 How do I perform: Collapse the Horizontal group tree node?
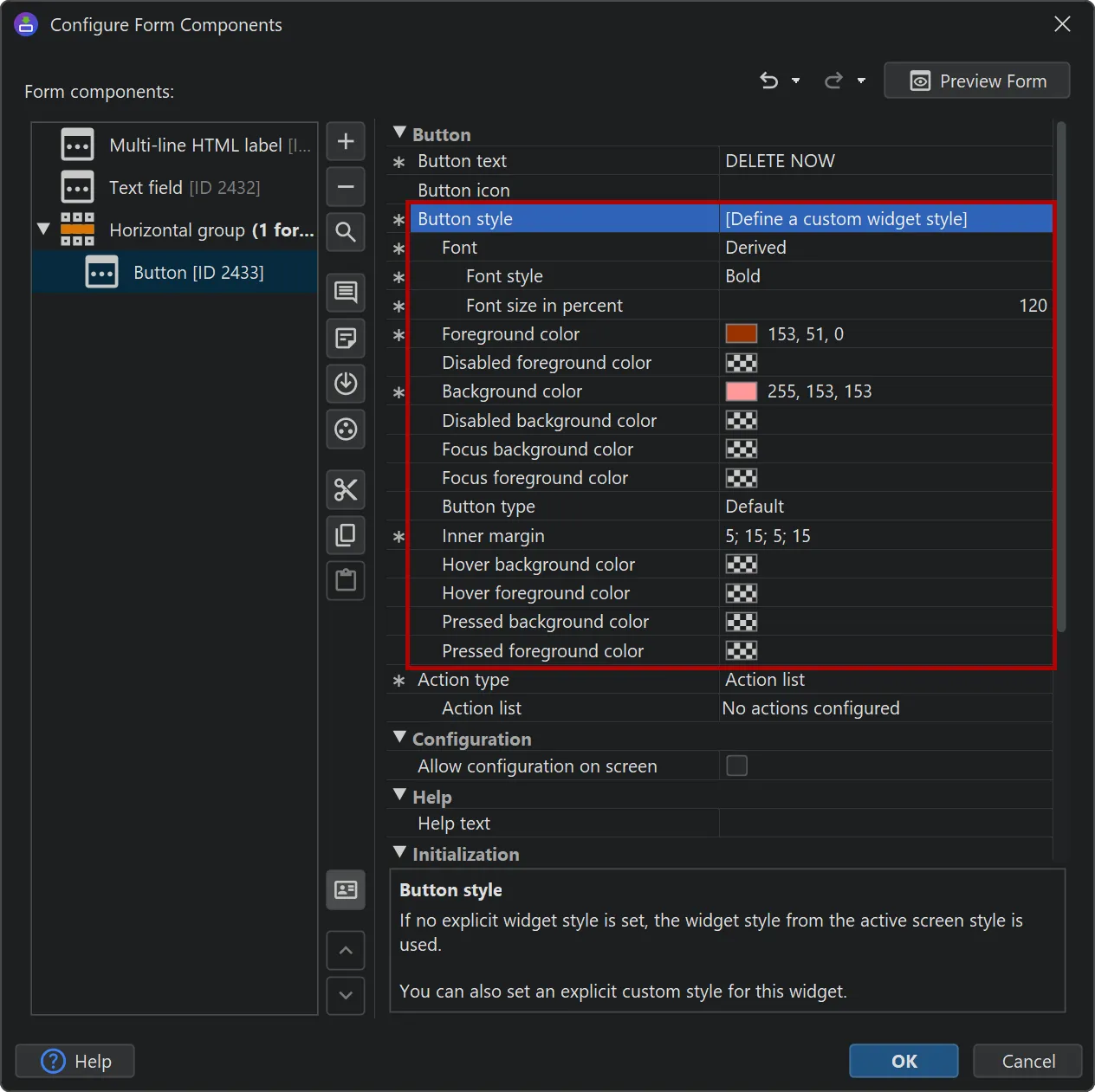[42, 229]
